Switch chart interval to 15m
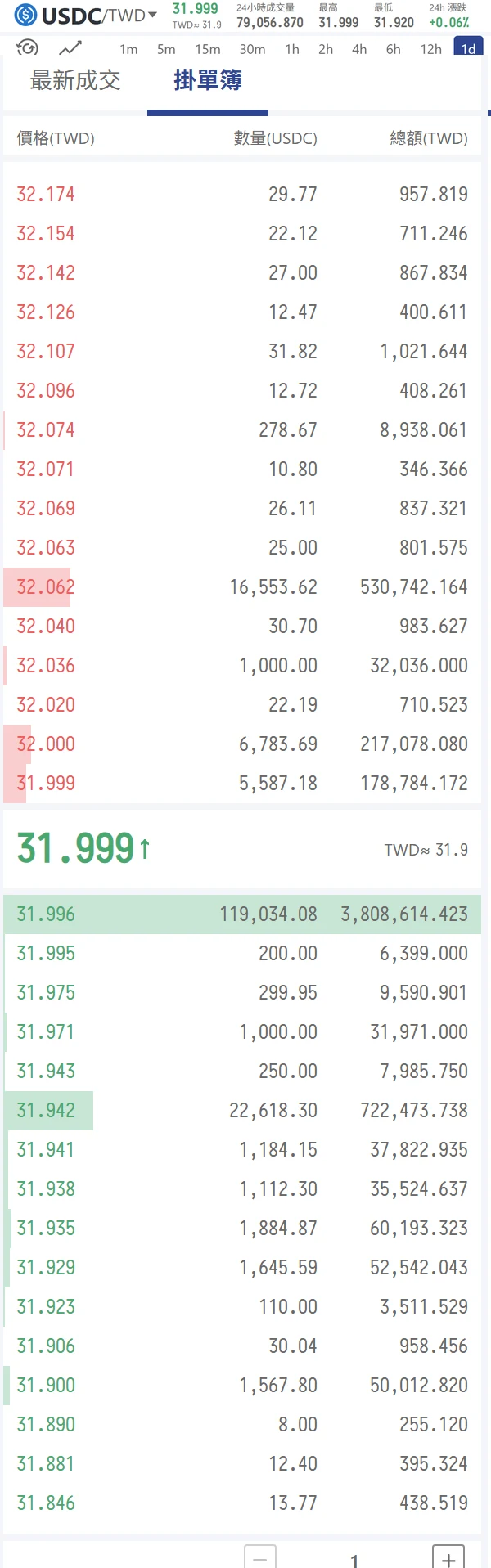The image size is (491, 1568). 208,49
